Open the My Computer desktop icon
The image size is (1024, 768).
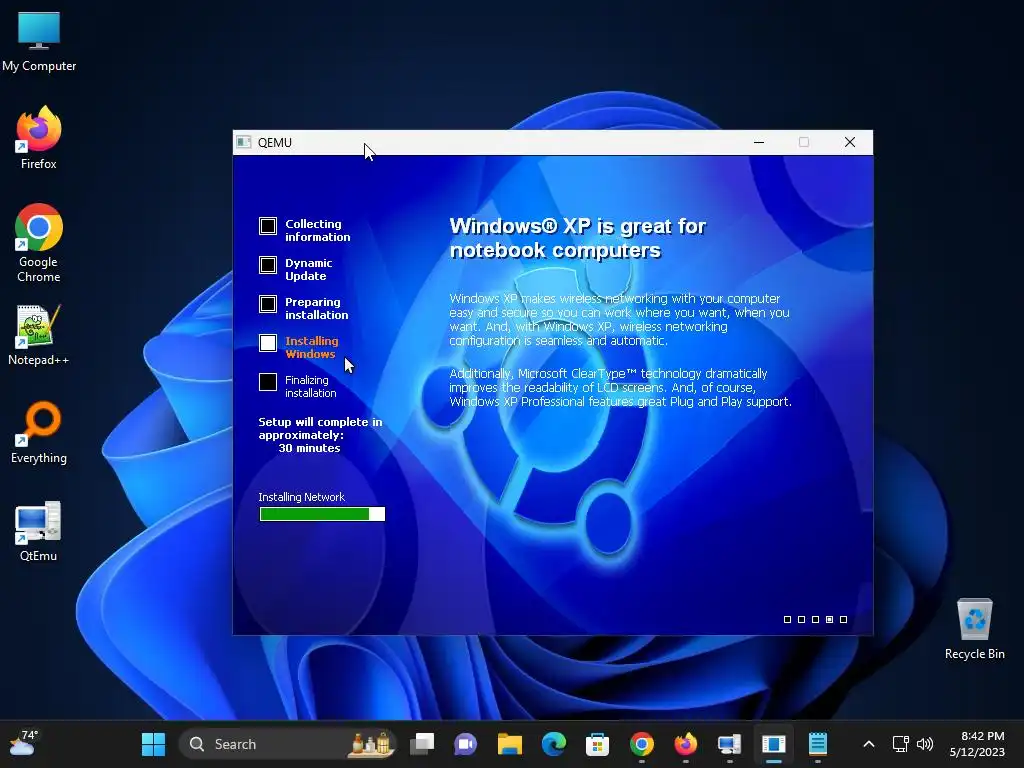click(x=39, y=41)
